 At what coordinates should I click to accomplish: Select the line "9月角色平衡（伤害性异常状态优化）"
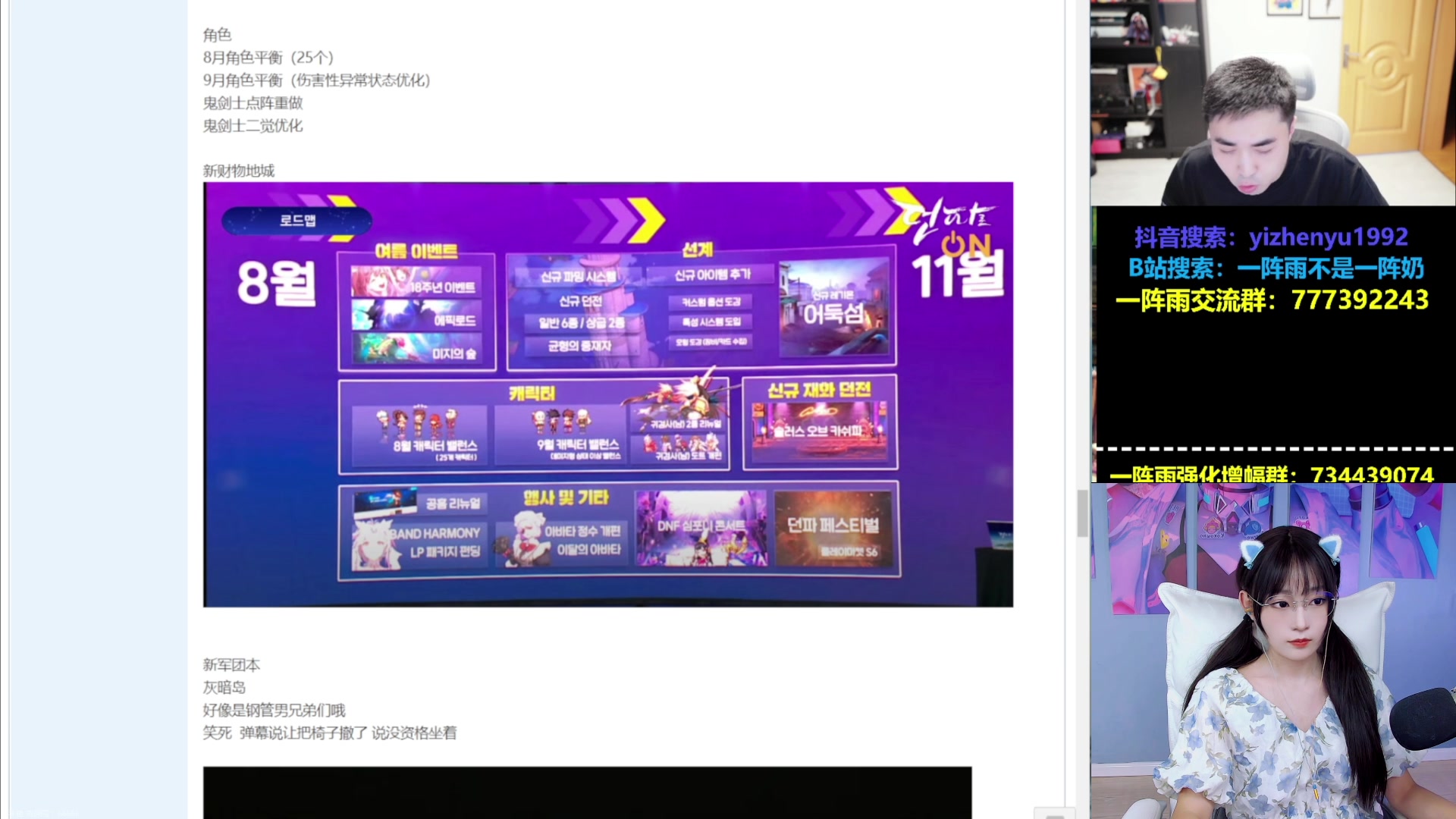[316, 80]
